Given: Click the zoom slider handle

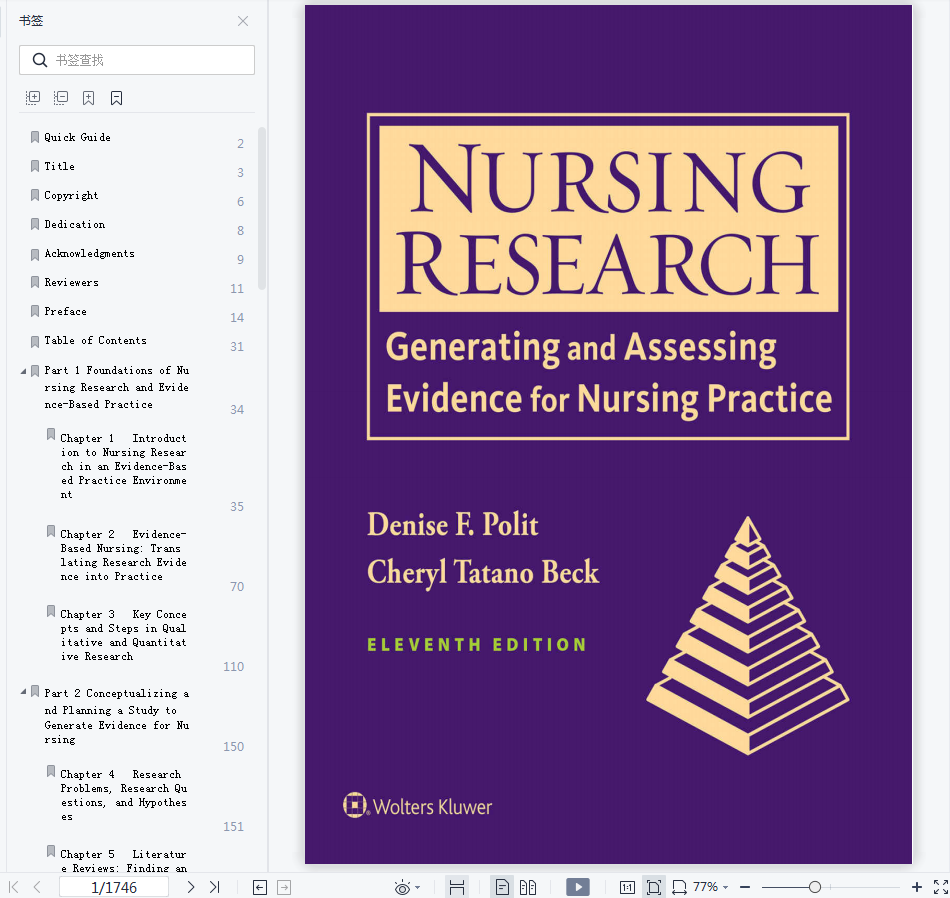Looking at the screenshot, I should (x=815, y=887).
